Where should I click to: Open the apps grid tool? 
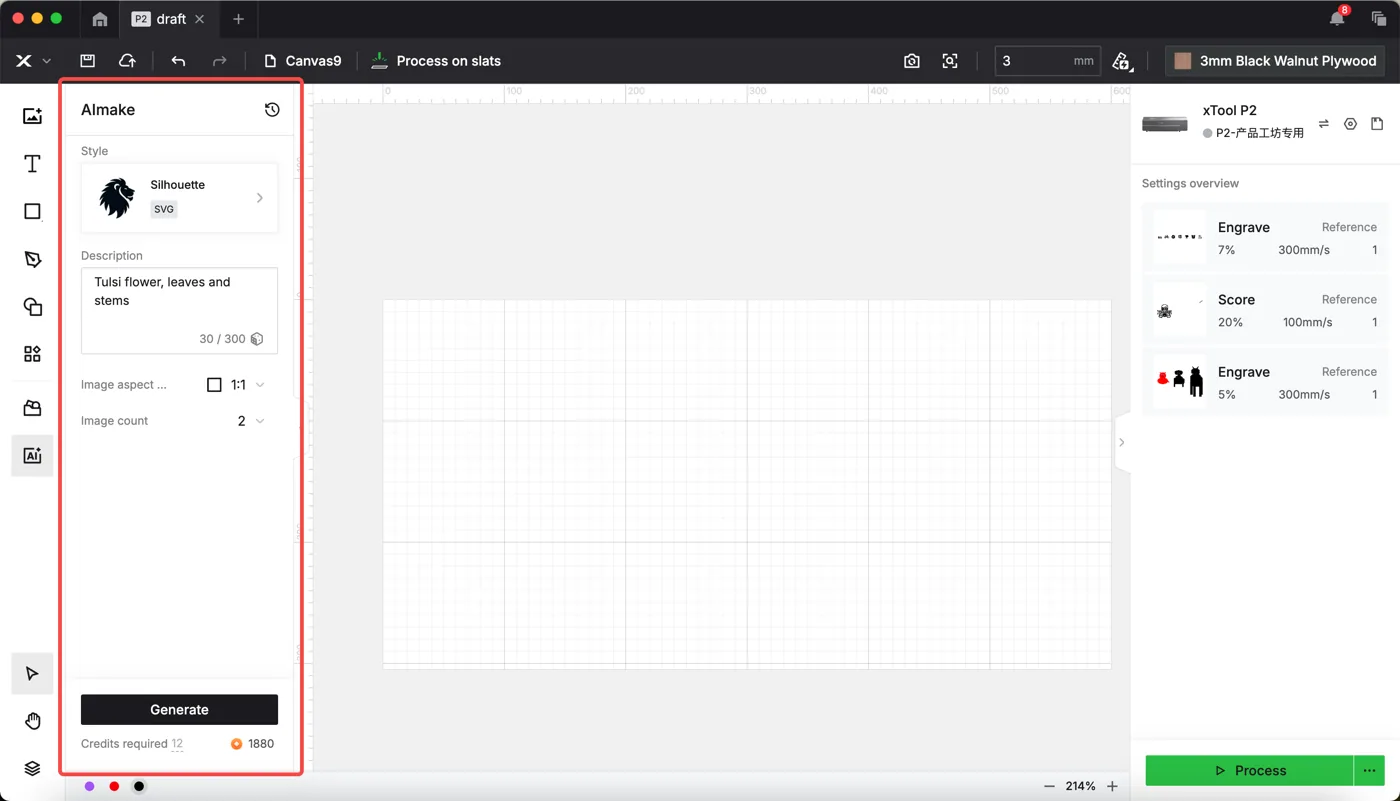[32, 354]
